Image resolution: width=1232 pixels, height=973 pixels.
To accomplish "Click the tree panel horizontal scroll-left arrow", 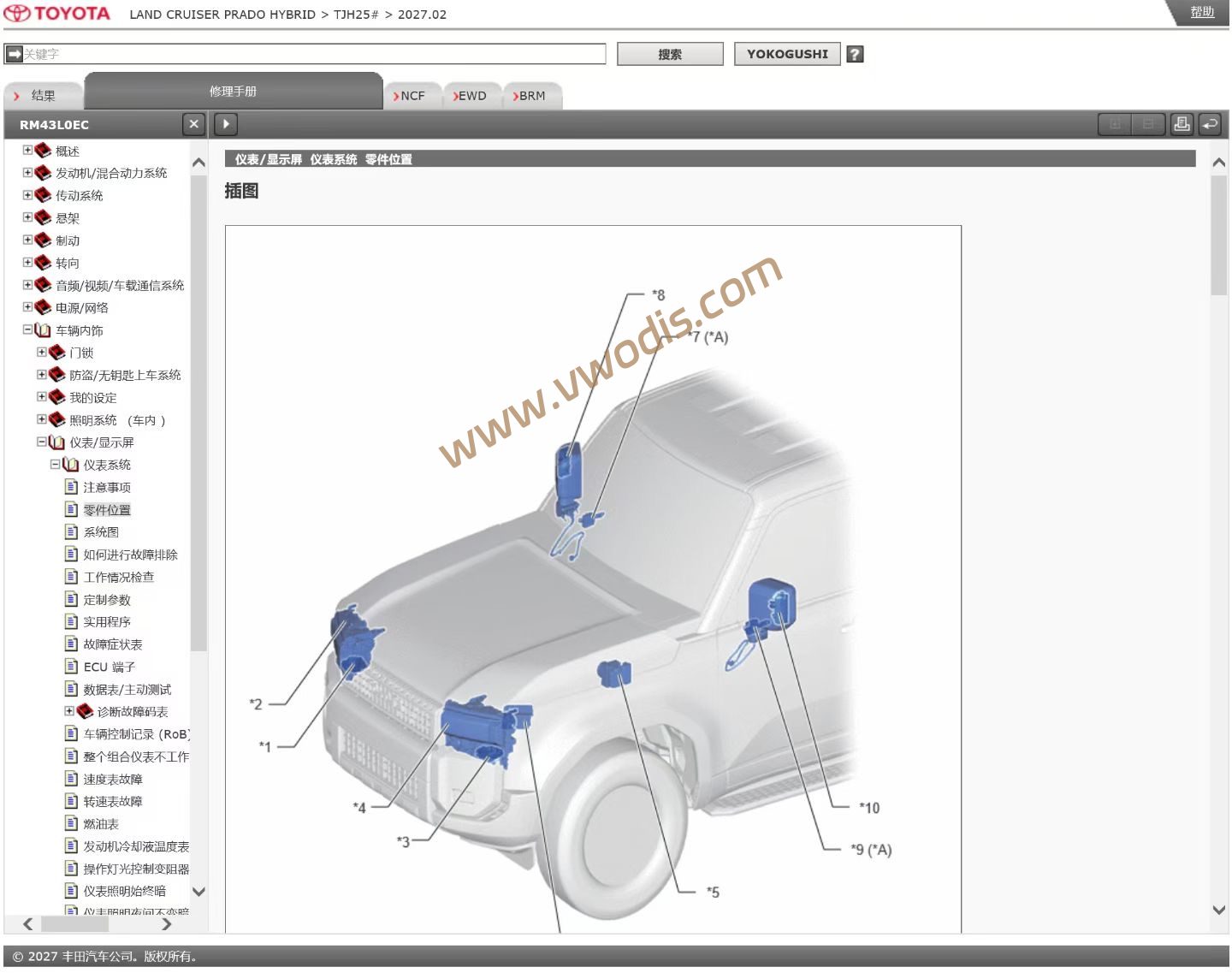I will (28, 923).
